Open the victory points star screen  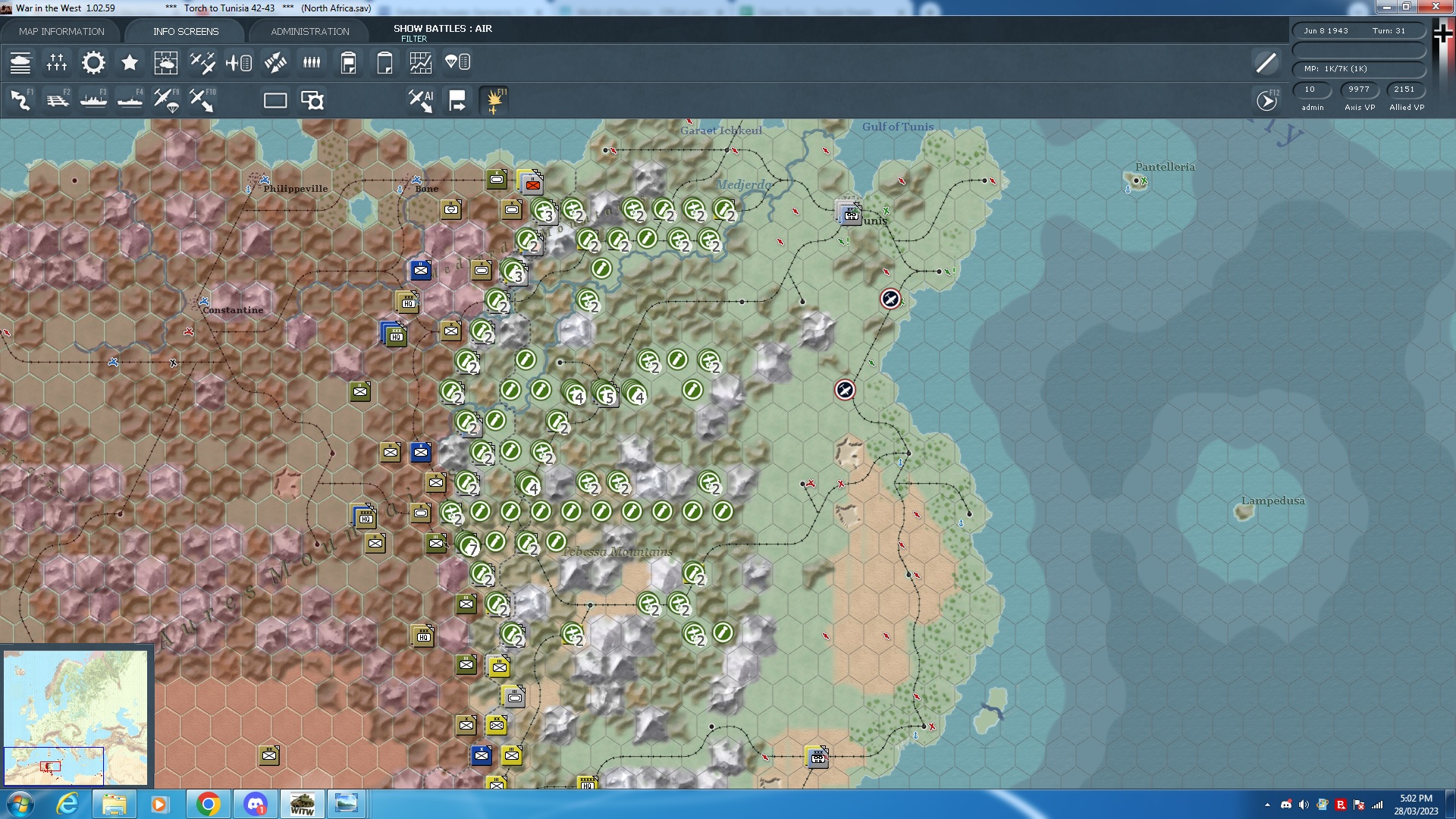click(129, 63)
